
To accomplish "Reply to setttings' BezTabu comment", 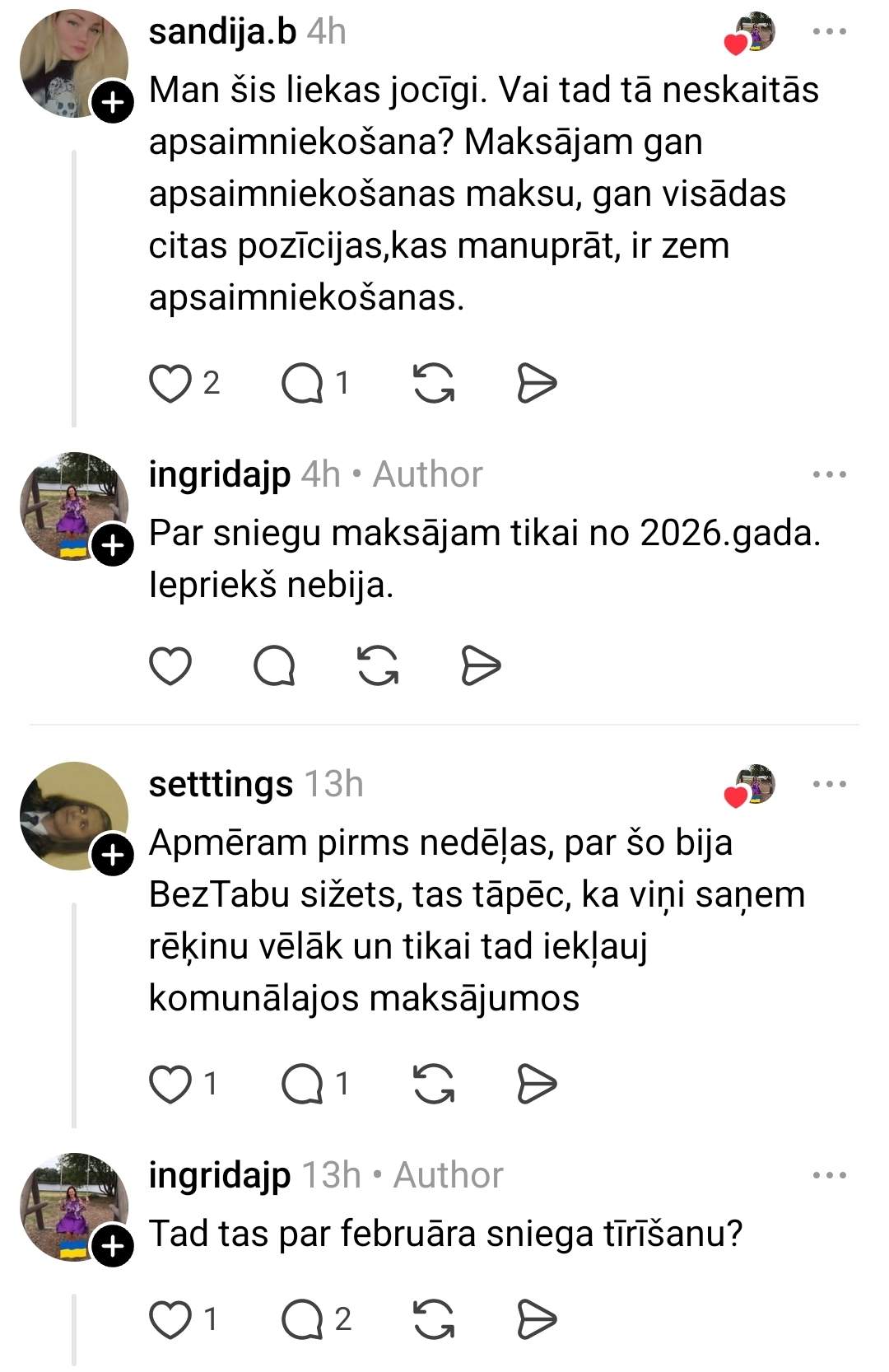I will pyautogui.click(x=302, y=1084).
